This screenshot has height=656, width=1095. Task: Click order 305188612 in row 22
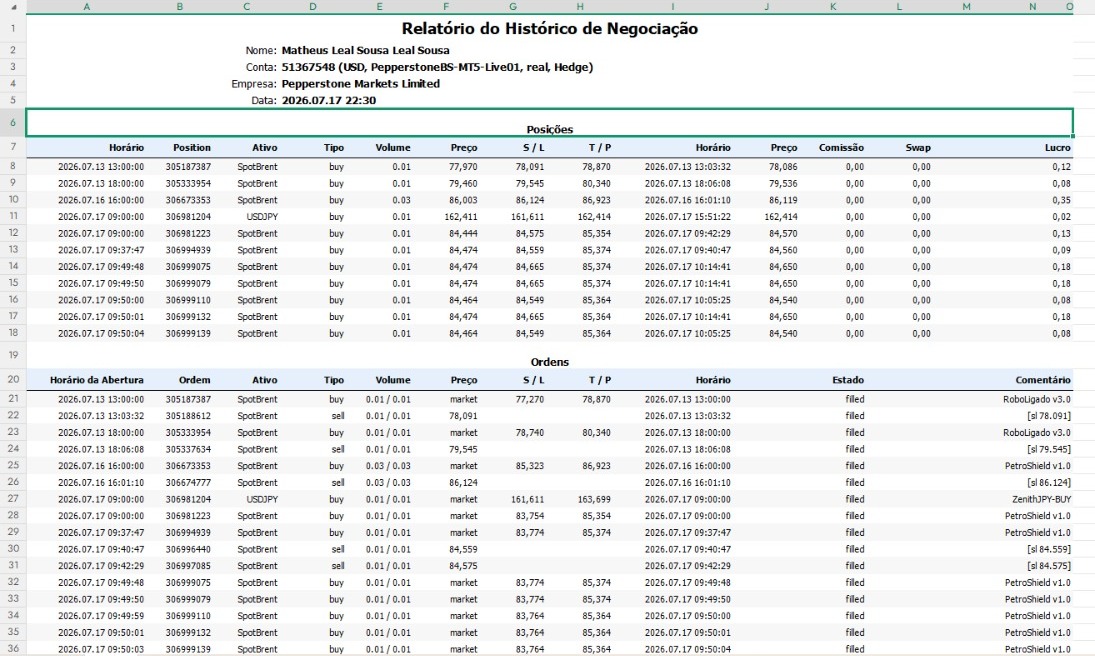coord(188,416)
